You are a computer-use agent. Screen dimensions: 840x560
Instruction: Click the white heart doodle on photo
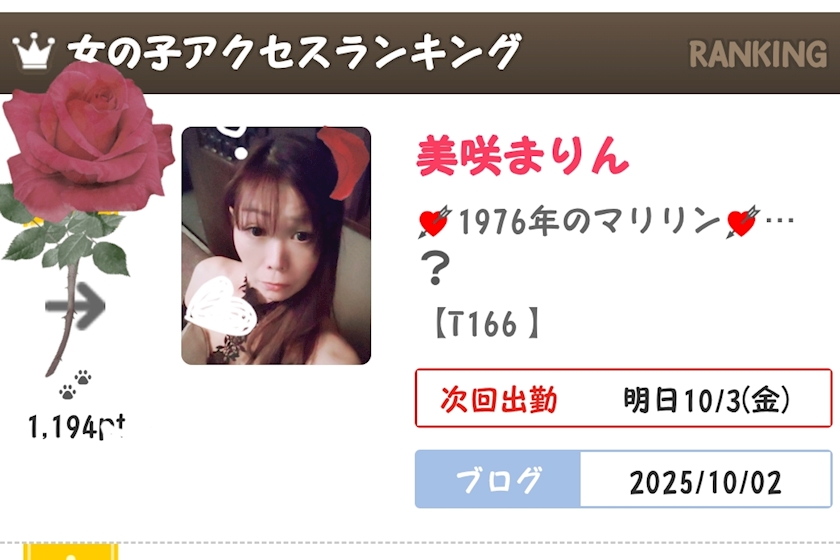click(222, 305)
